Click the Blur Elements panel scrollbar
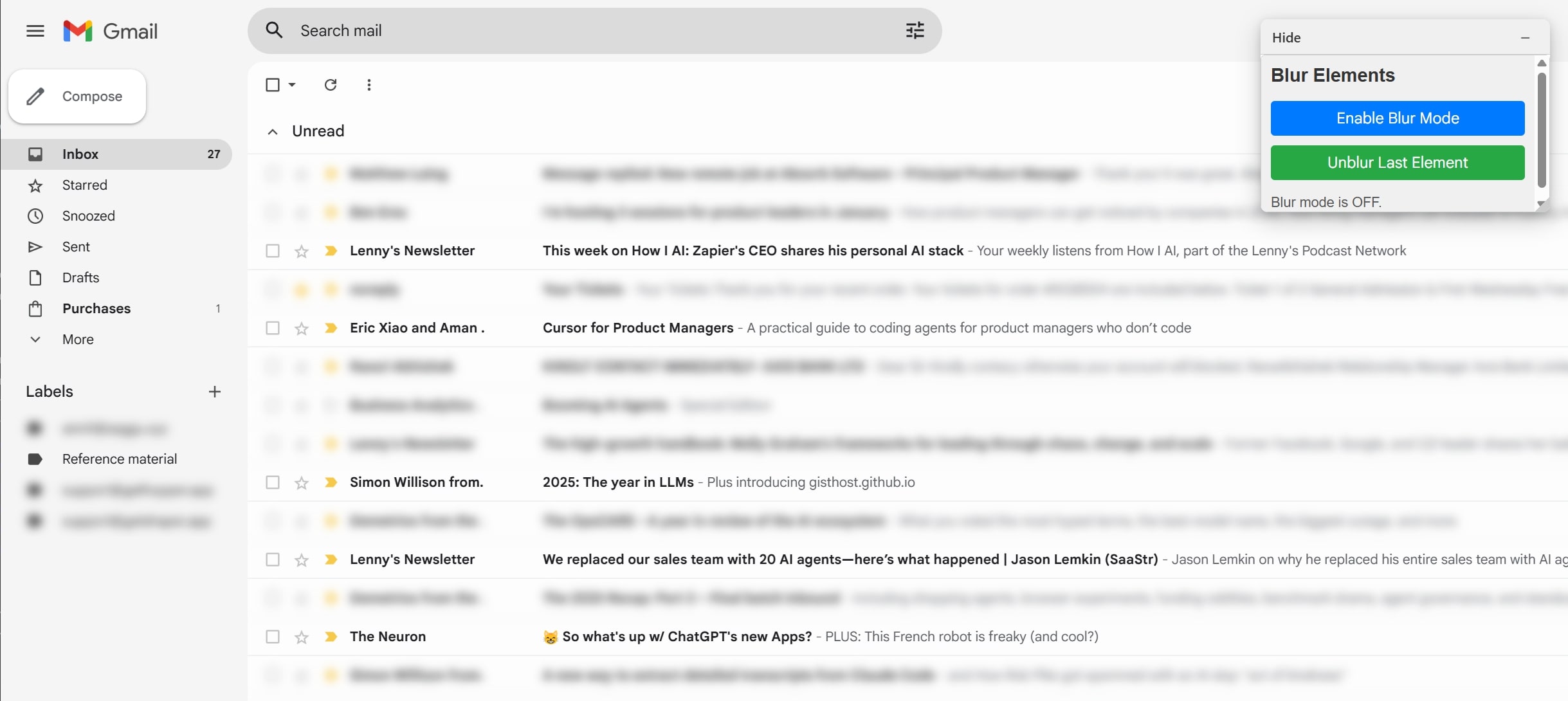The height and width of the screenshot is (701, 1568). pos(1541,129)
